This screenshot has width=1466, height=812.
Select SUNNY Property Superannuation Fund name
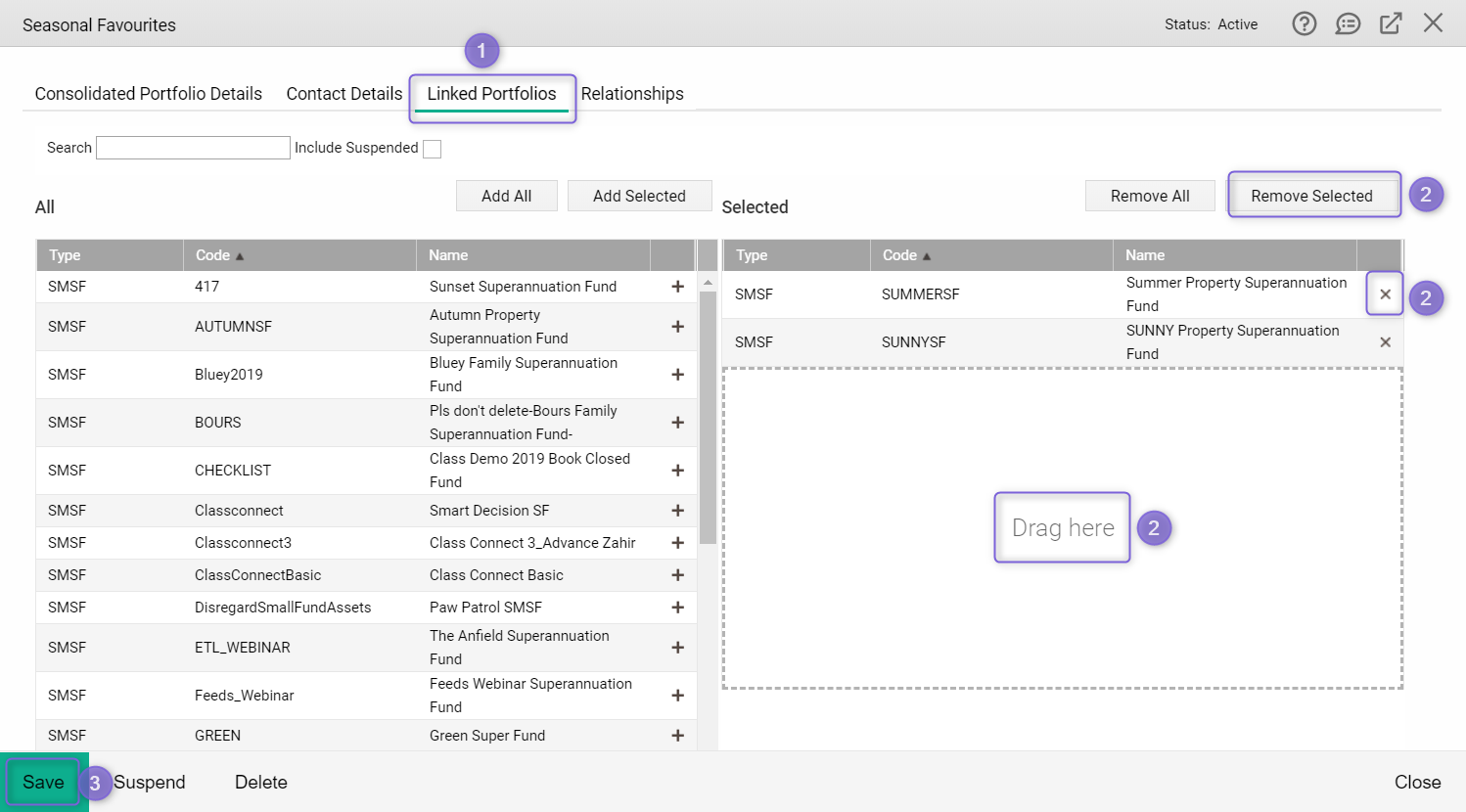pos(1232,342)
